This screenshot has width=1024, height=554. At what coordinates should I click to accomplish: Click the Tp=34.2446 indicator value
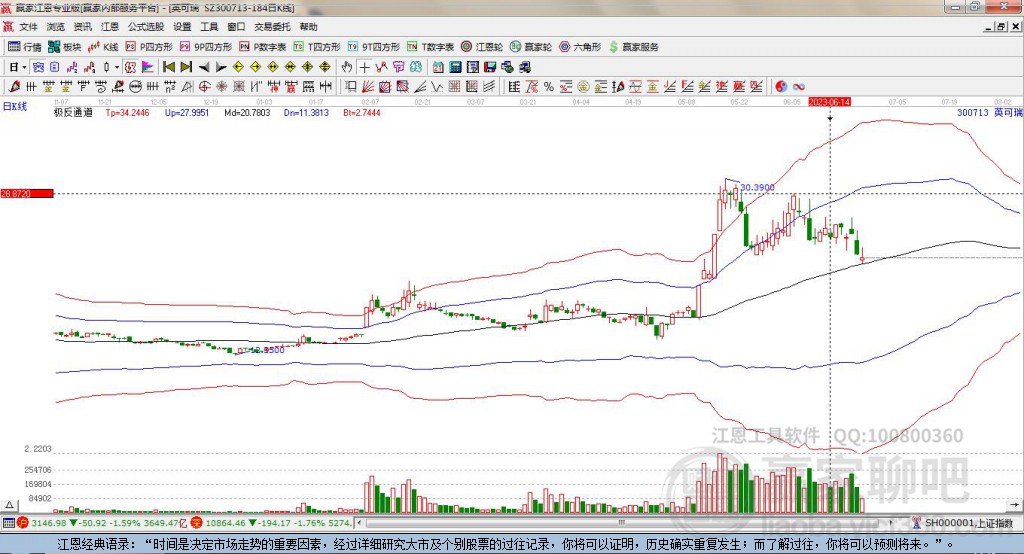tap(127, 112)
